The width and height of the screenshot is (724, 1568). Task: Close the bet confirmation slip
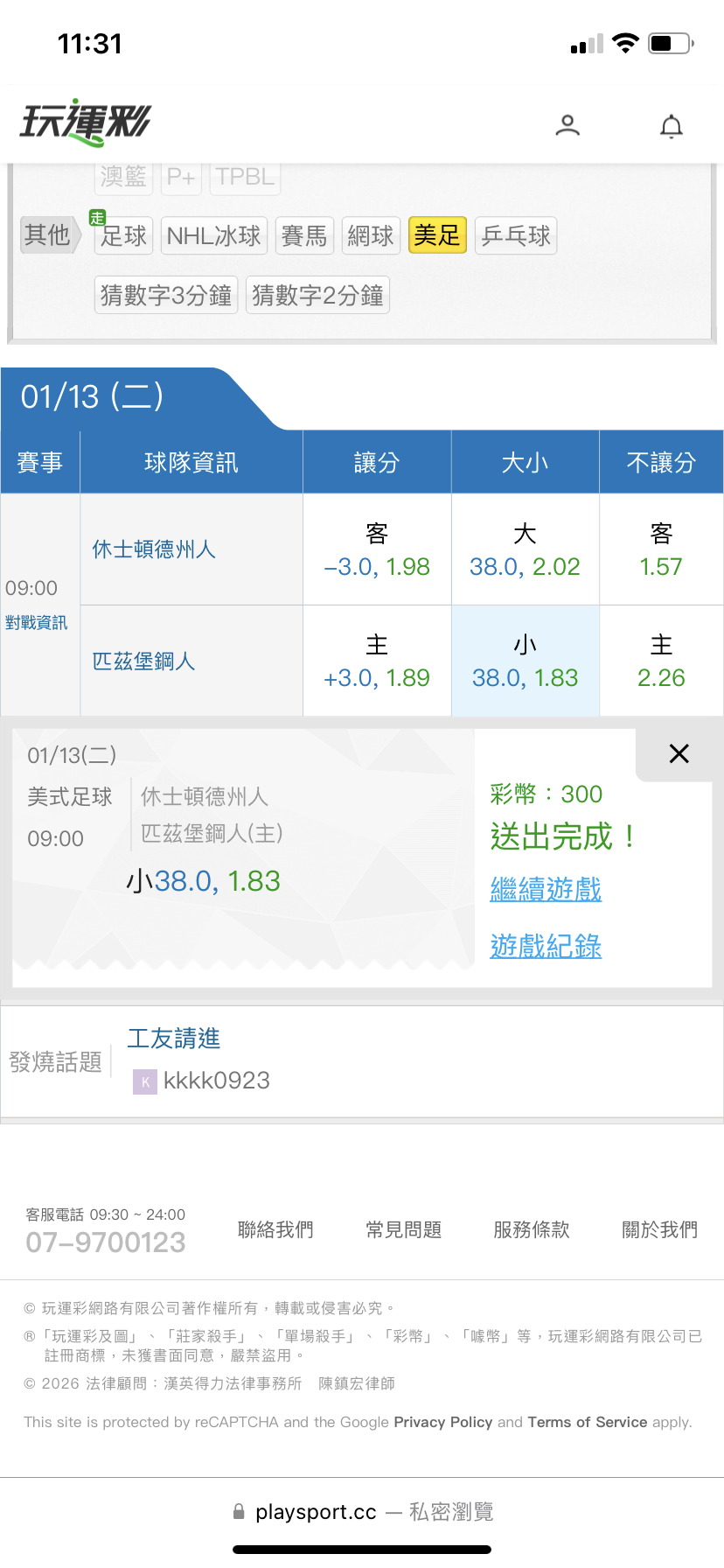(x=679, y=753)
